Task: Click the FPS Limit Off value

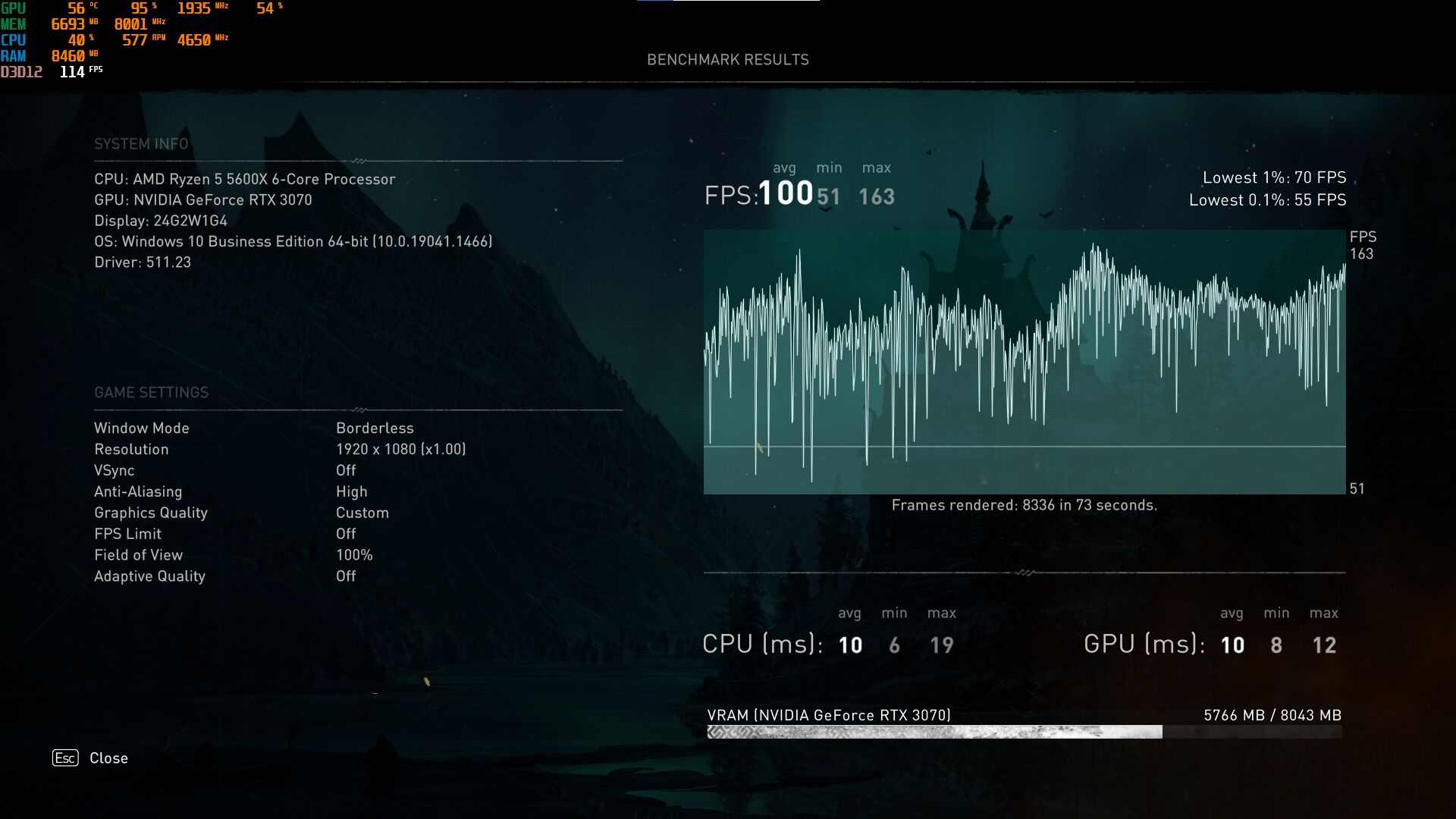Action: [346, 534]
